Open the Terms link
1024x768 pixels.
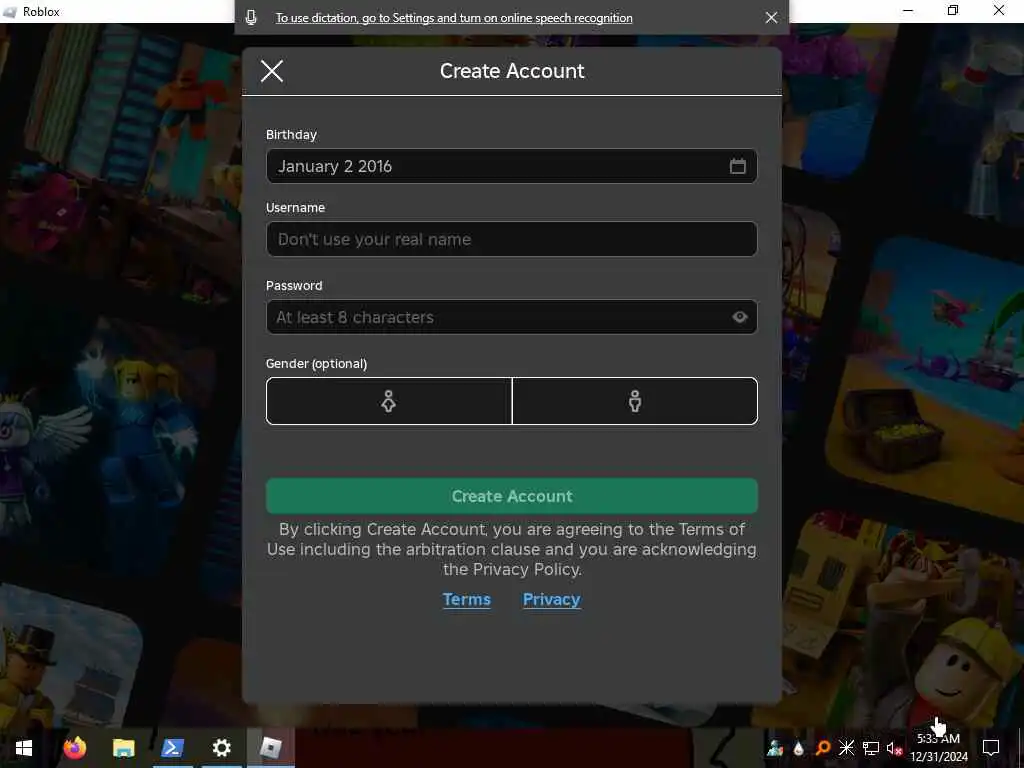[x=466, y=600]
